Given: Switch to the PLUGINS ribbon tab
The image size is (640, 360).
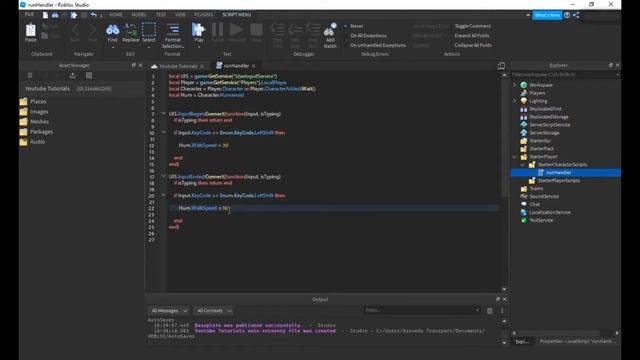Looking at the screenshot, I should 203,15.
